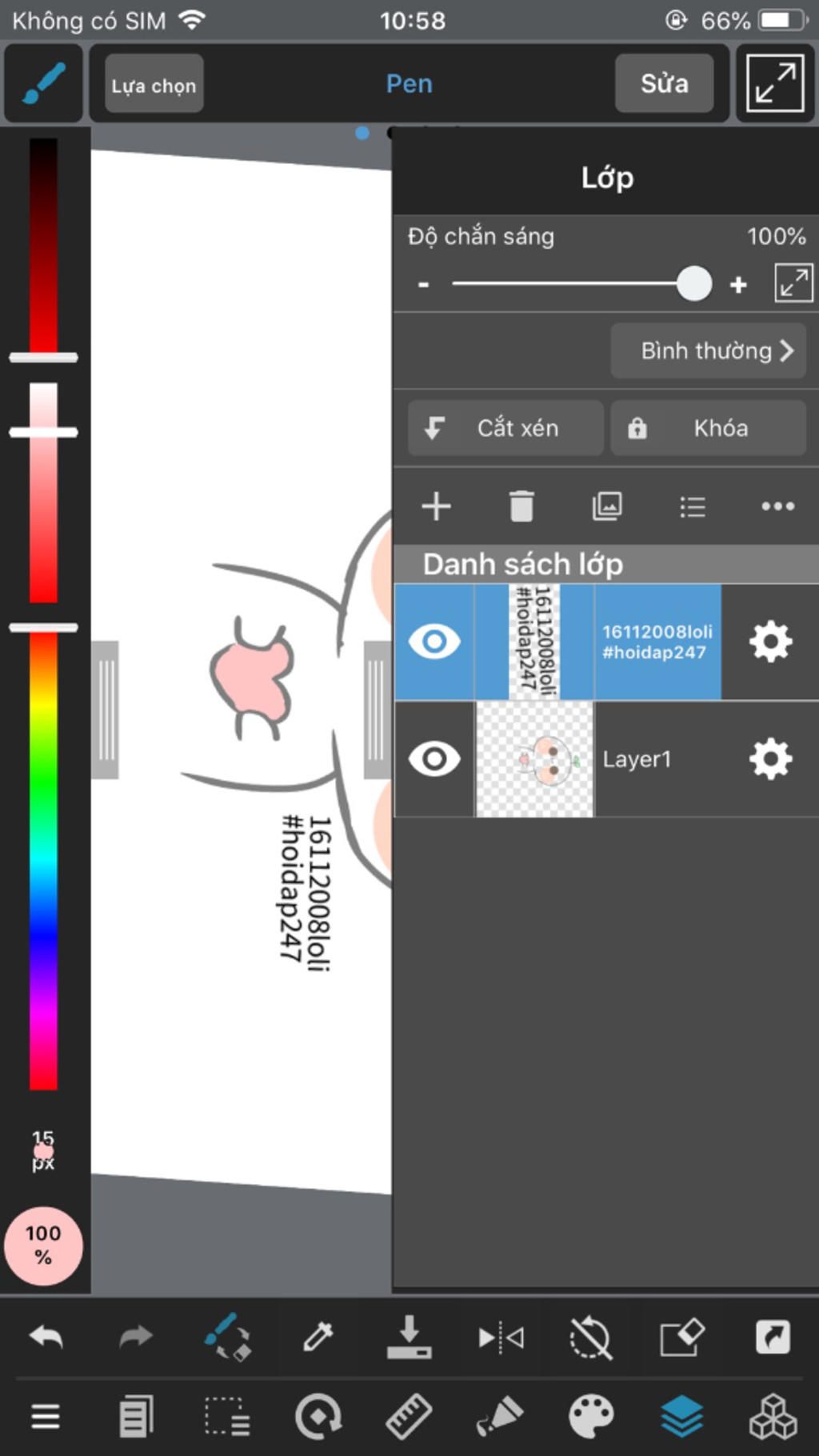The width and height of the screenshot is (819, 1456).
Task: Toggle the Khóa layer lock
Action: pos(708,428)
